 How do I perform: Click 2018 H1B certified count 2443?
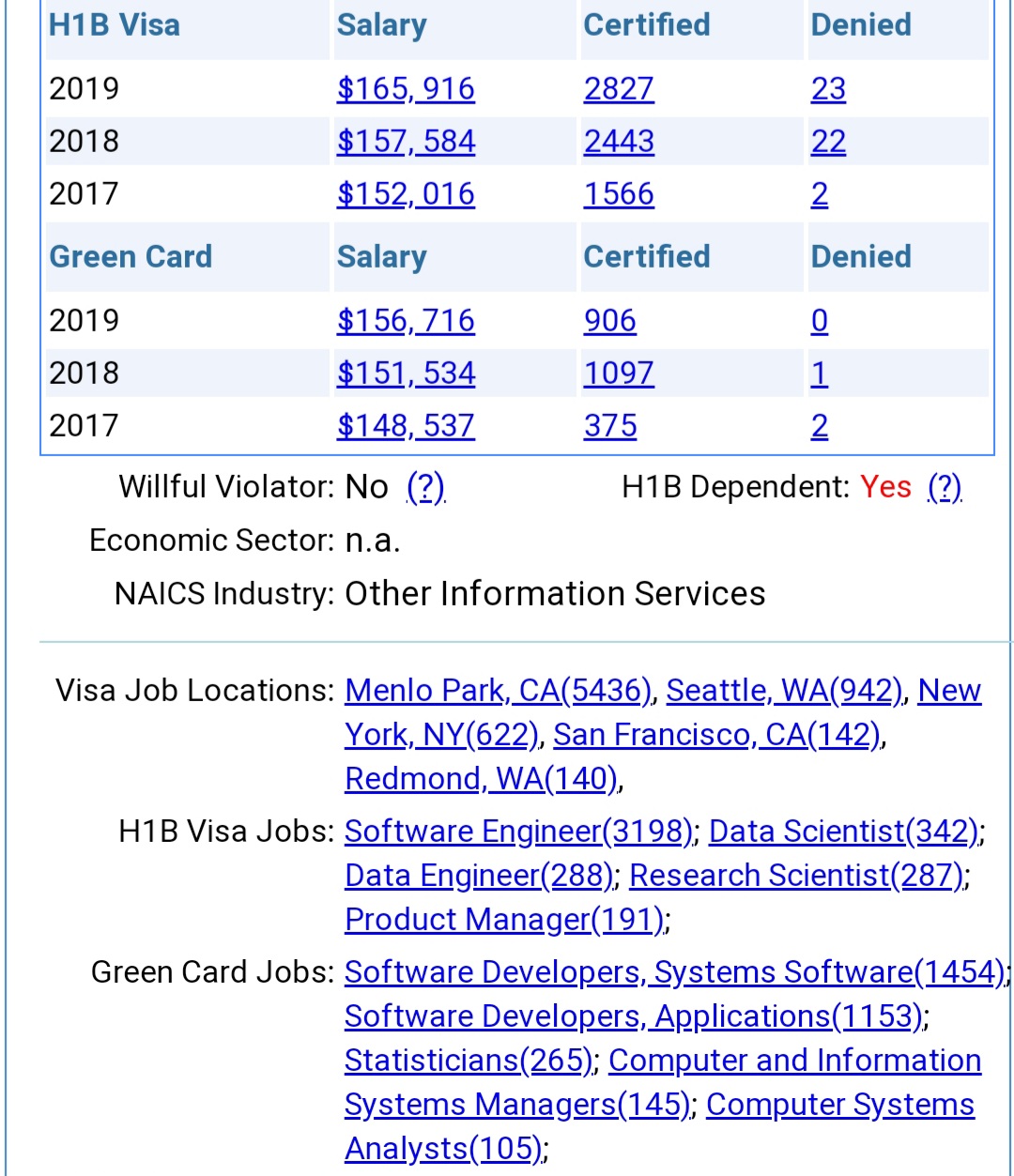619,142
